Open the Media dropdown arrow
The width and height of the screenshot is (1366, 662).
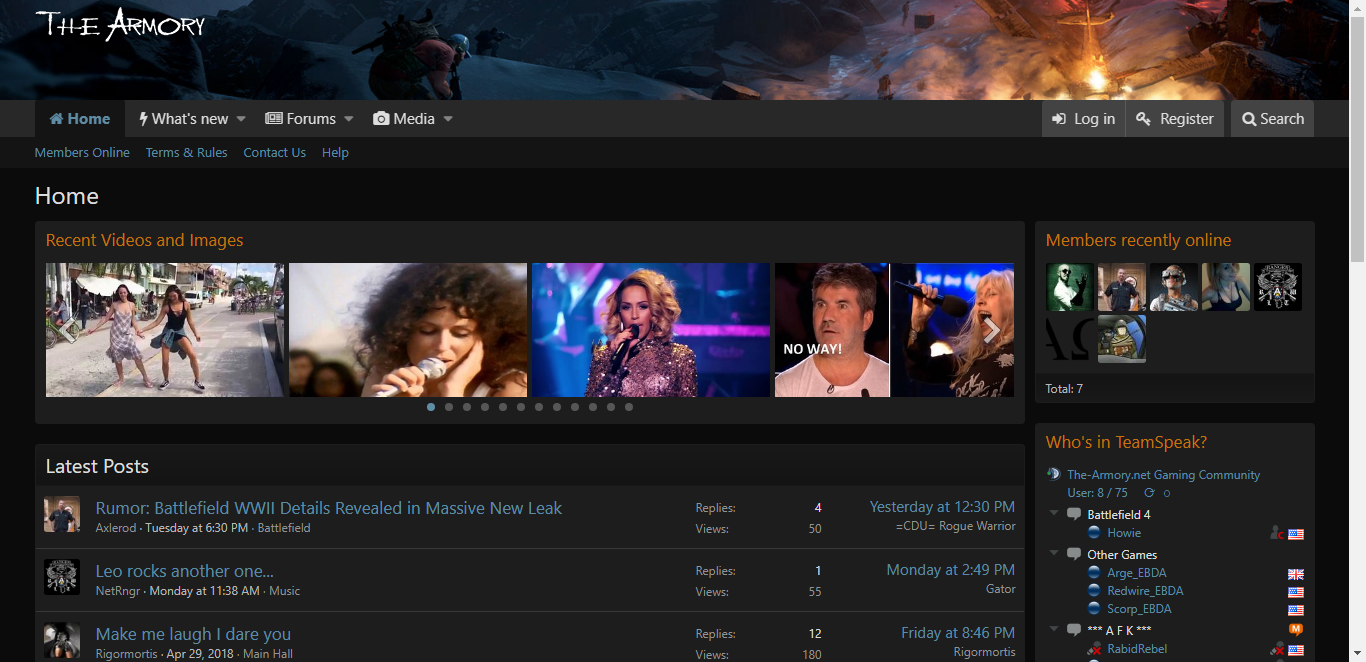(x=448, y=119)
